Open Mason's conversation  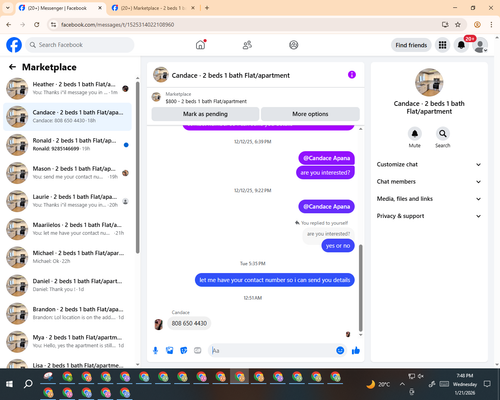pos(68,173)
